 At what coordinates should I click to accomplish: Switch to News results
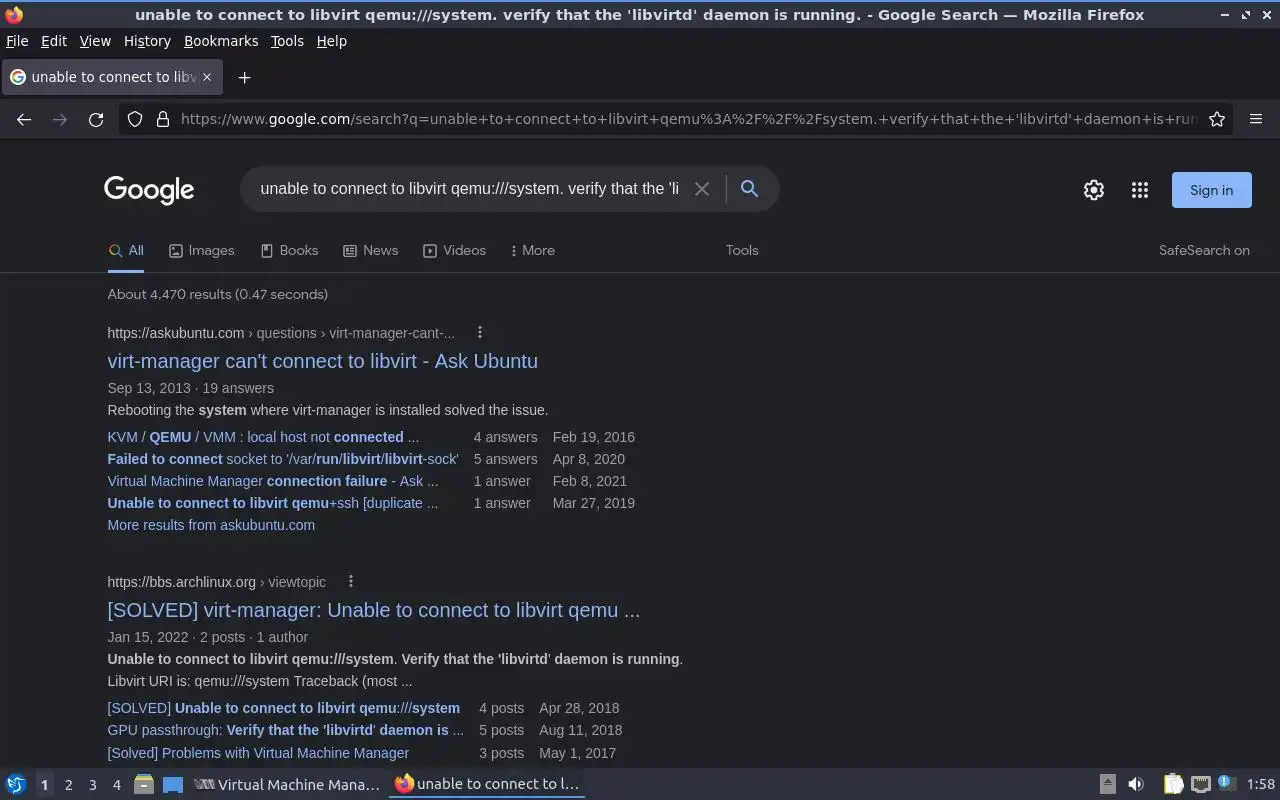point(370,251)
